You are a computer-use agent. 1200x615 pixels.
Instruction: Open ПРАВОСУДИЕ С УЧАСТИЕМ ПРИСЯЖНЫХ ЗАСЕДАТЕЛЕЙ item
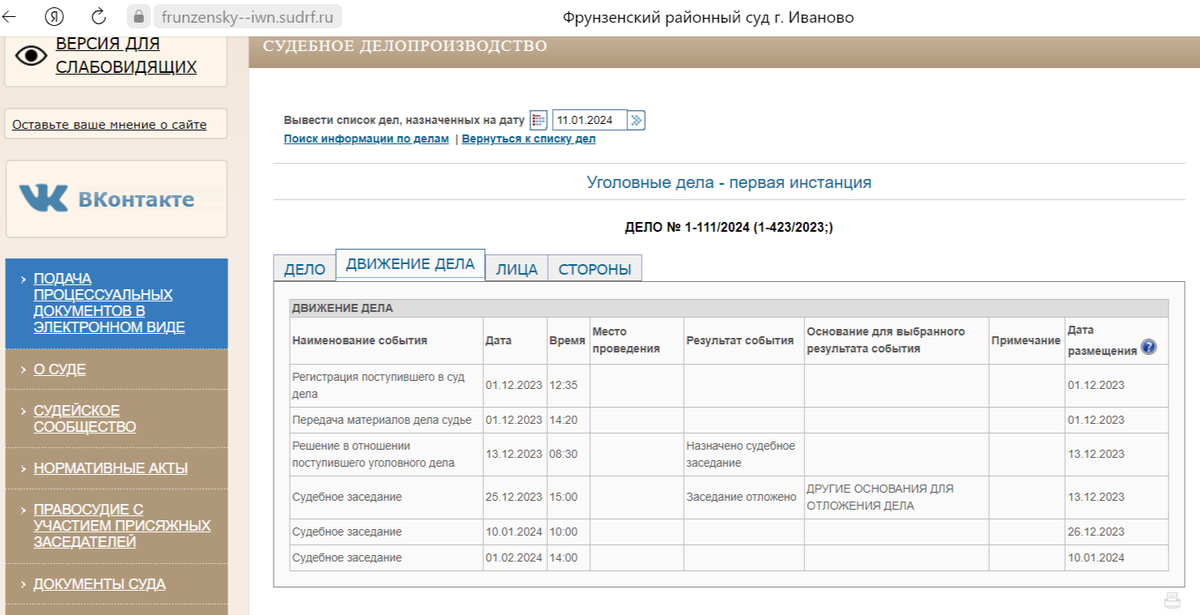(x=122, y=525)
